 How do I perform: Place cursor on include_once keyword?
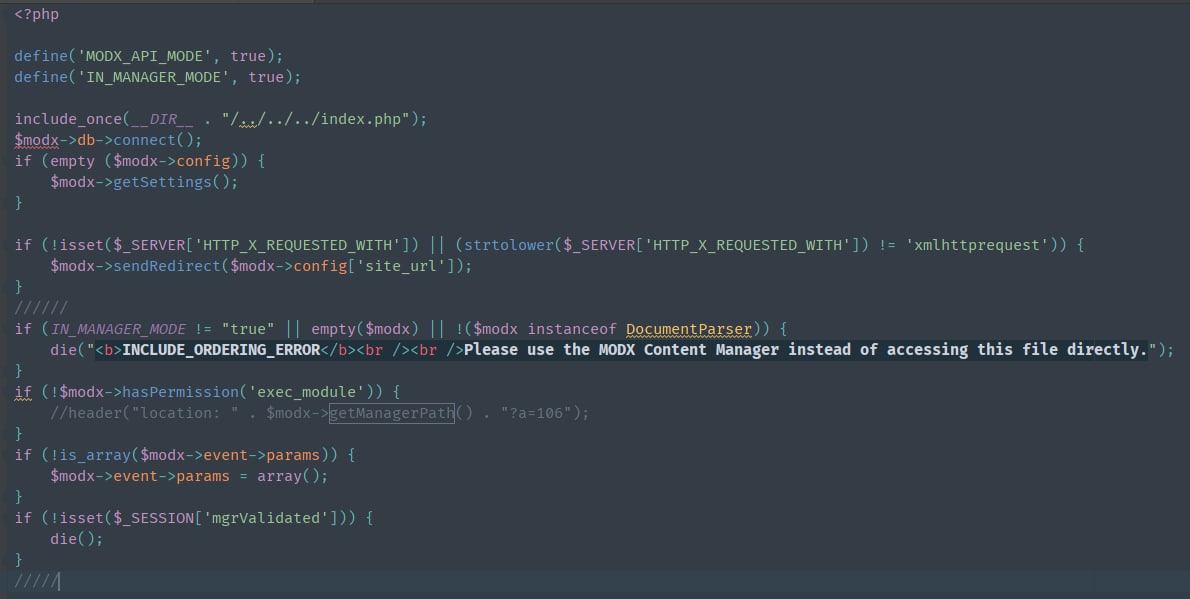[68, 119]
